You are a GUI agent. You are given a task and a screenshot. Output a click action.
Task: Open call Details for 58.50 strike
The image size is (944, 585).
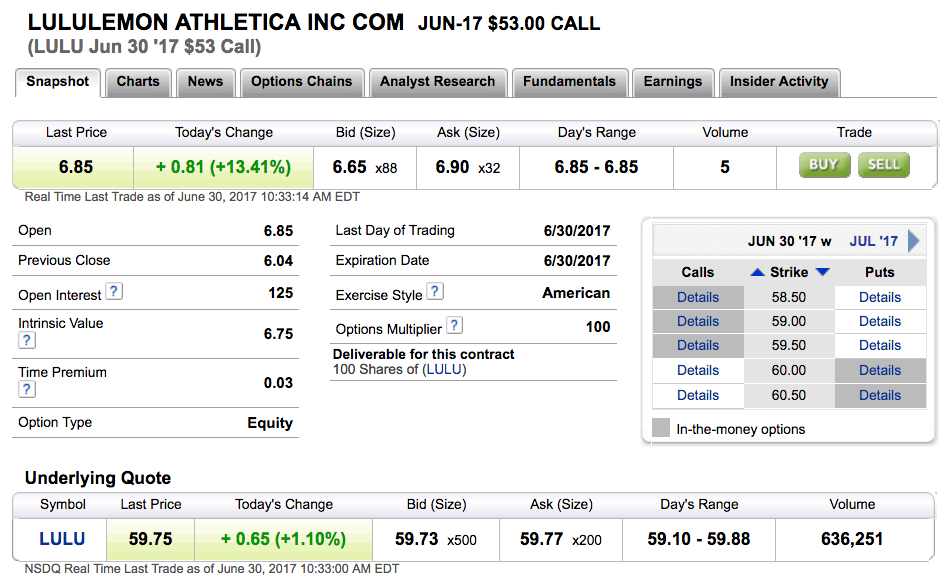click(698, 297)
